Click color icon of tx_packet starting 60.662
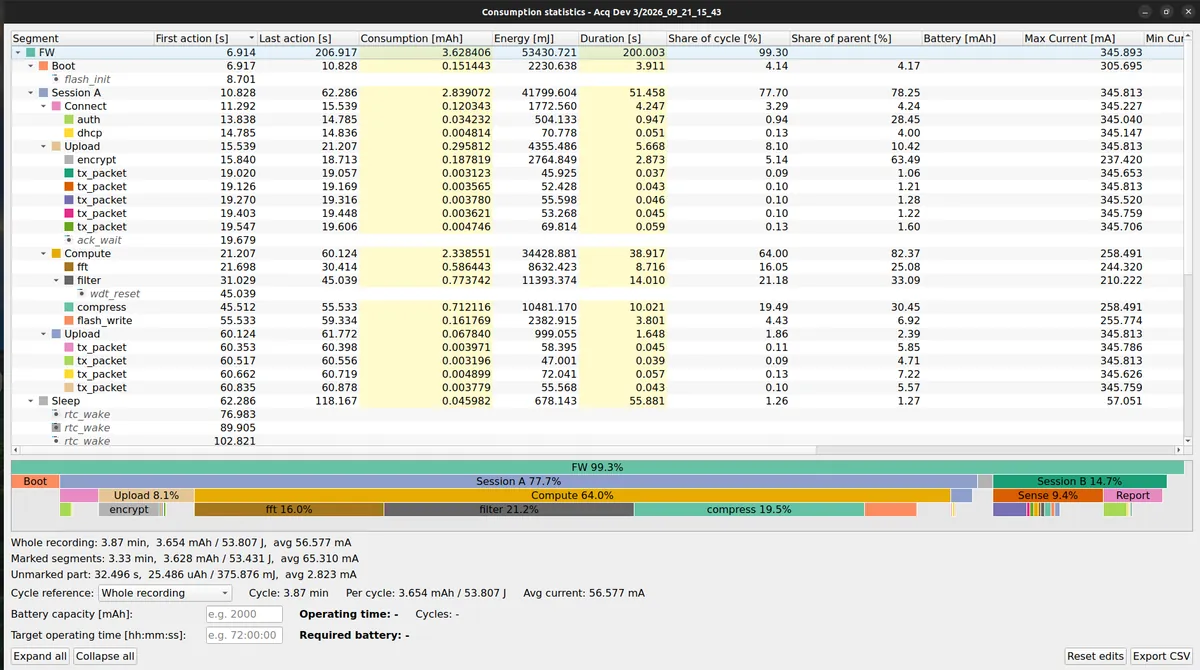Screen dimensions: 1200x670 [x=69, y=374]
